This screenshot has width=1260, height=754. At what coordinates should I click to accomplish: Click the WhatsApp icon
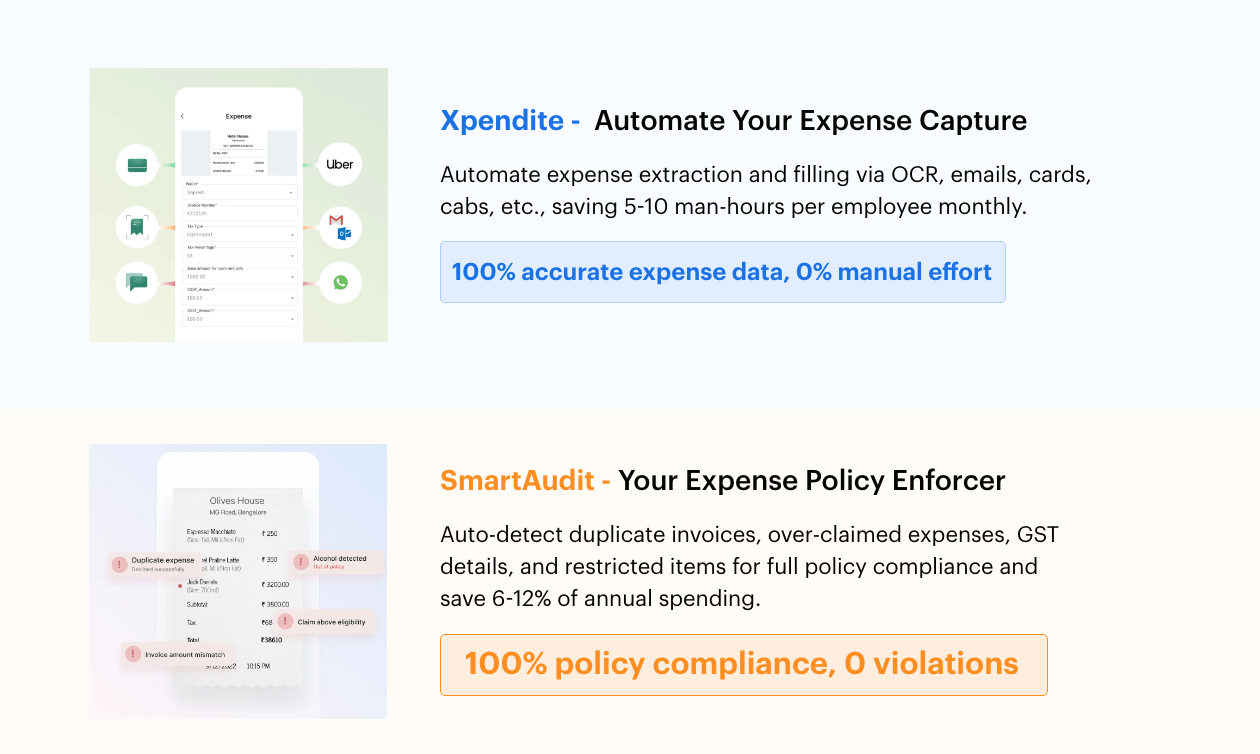(340, 283)
